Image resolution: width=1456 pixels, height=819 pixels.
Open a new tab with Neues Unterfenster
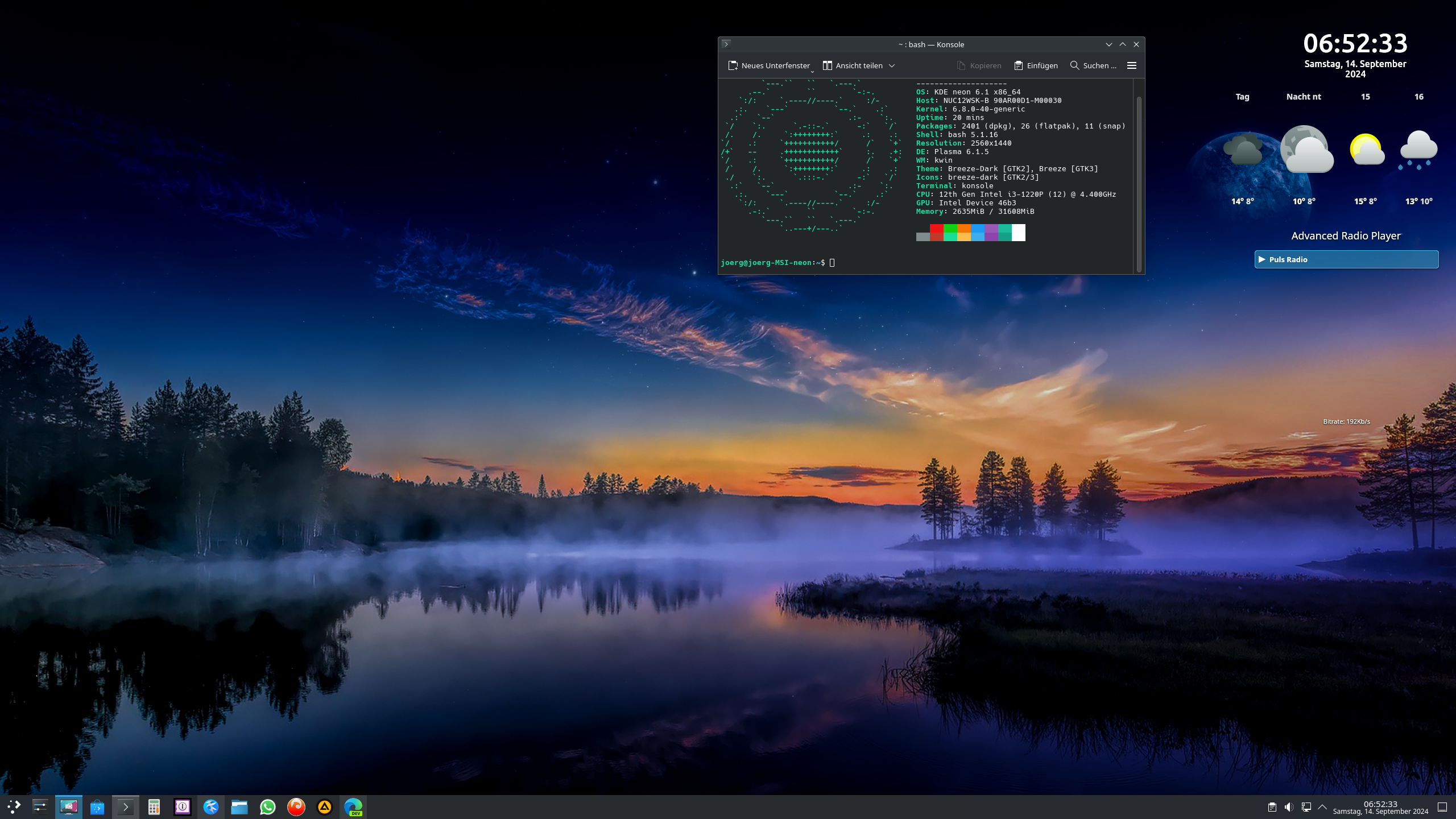tap(768, 65)
